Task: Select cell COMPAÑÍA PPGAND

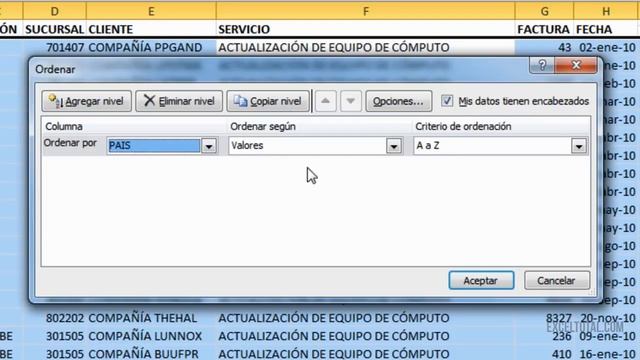Action: click(151, 48)
